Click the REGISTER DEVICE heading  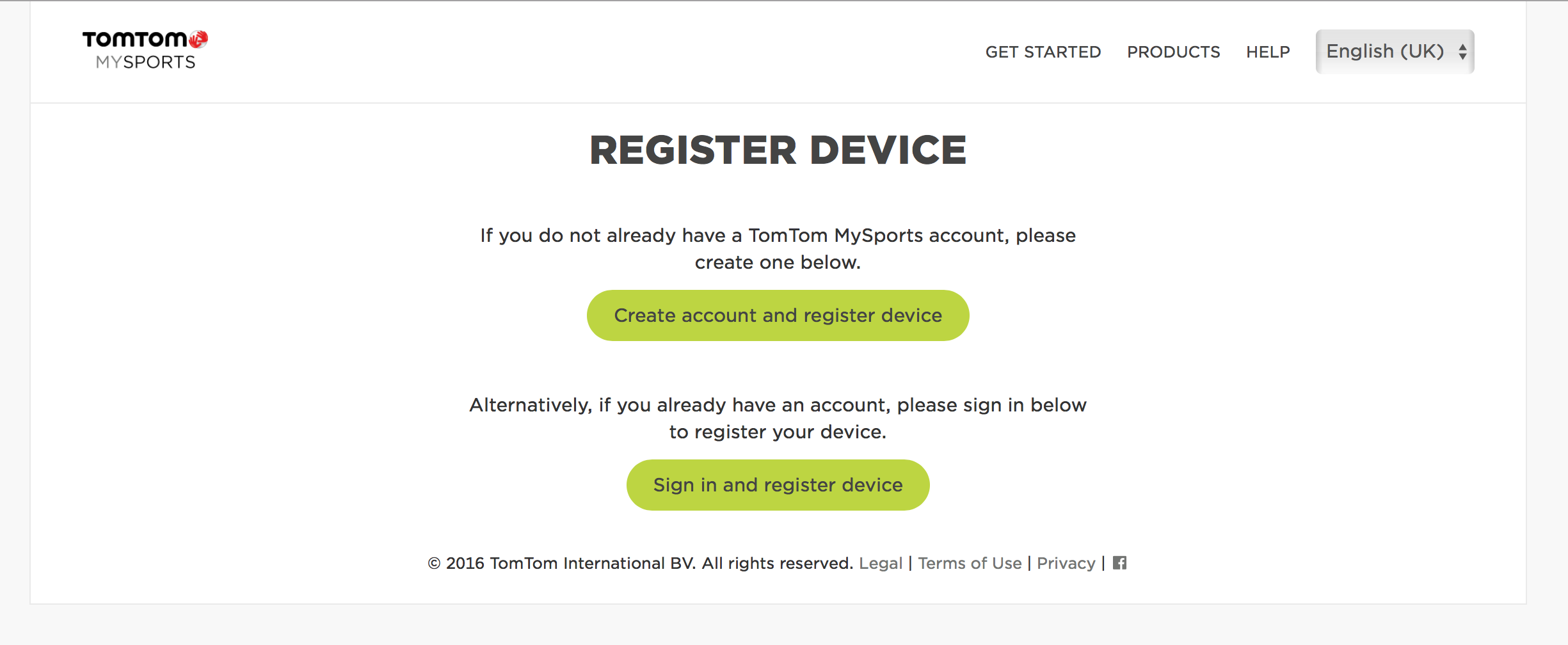coord(778,150)
